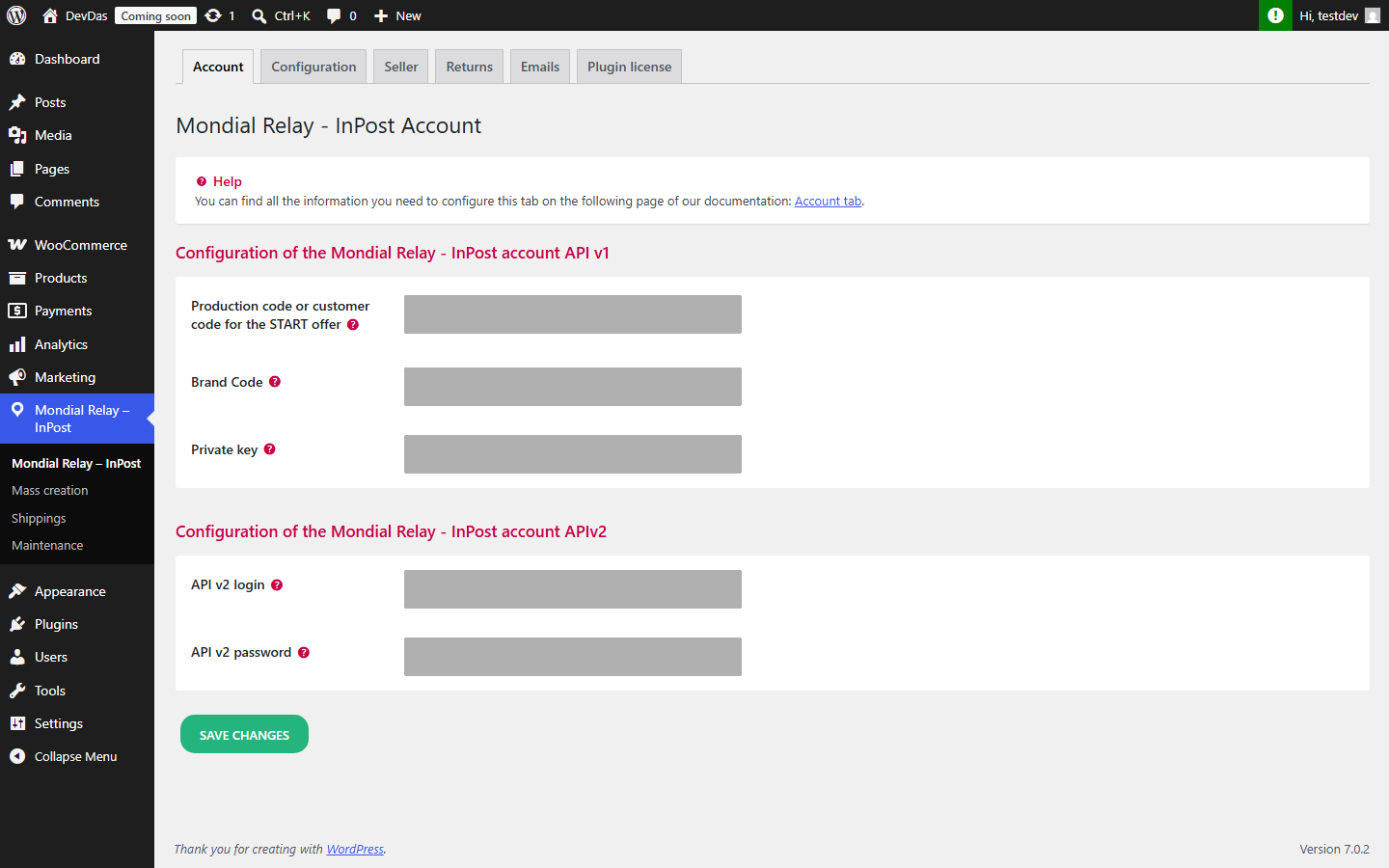This screenshot has height=868, width=1389.
Task: Open the Emails tab
Action: pos(540,67)
